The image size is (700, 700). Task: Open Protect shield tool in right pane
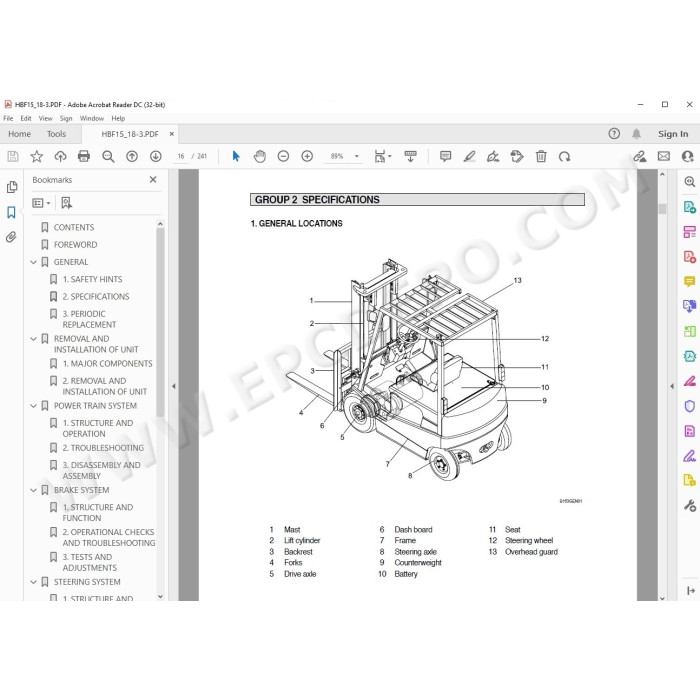pos(690,406)
